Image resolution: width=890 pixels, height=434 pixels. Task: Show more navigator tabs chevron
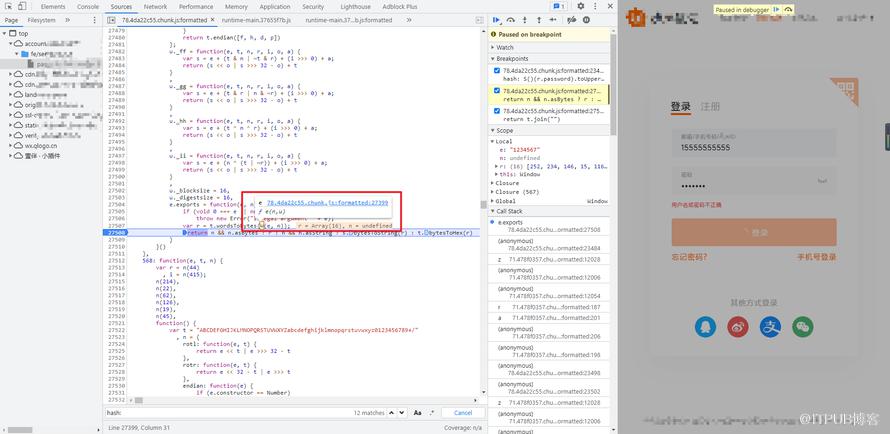(68, 20)
